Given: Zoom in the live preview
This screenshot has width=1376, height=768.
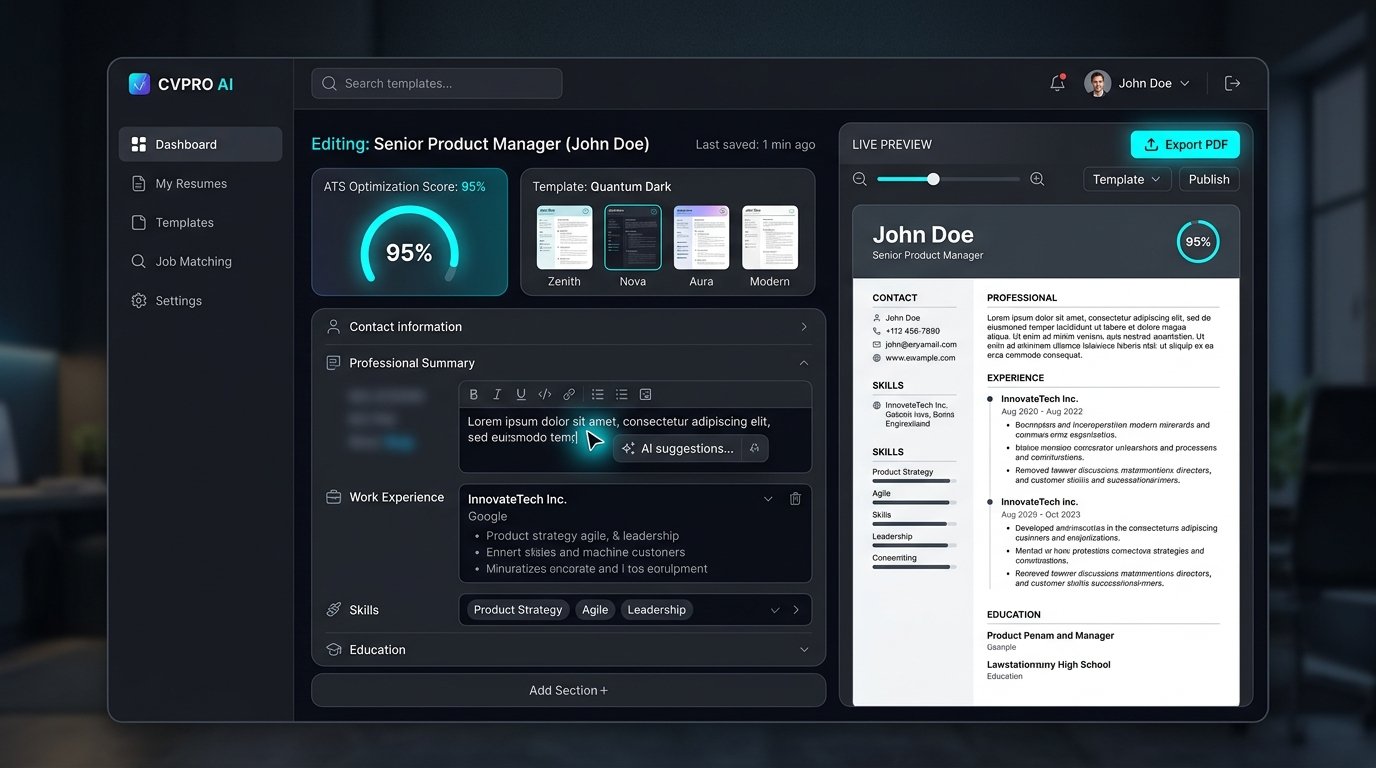Looking at the screenshot, I should click(1037, 179).
